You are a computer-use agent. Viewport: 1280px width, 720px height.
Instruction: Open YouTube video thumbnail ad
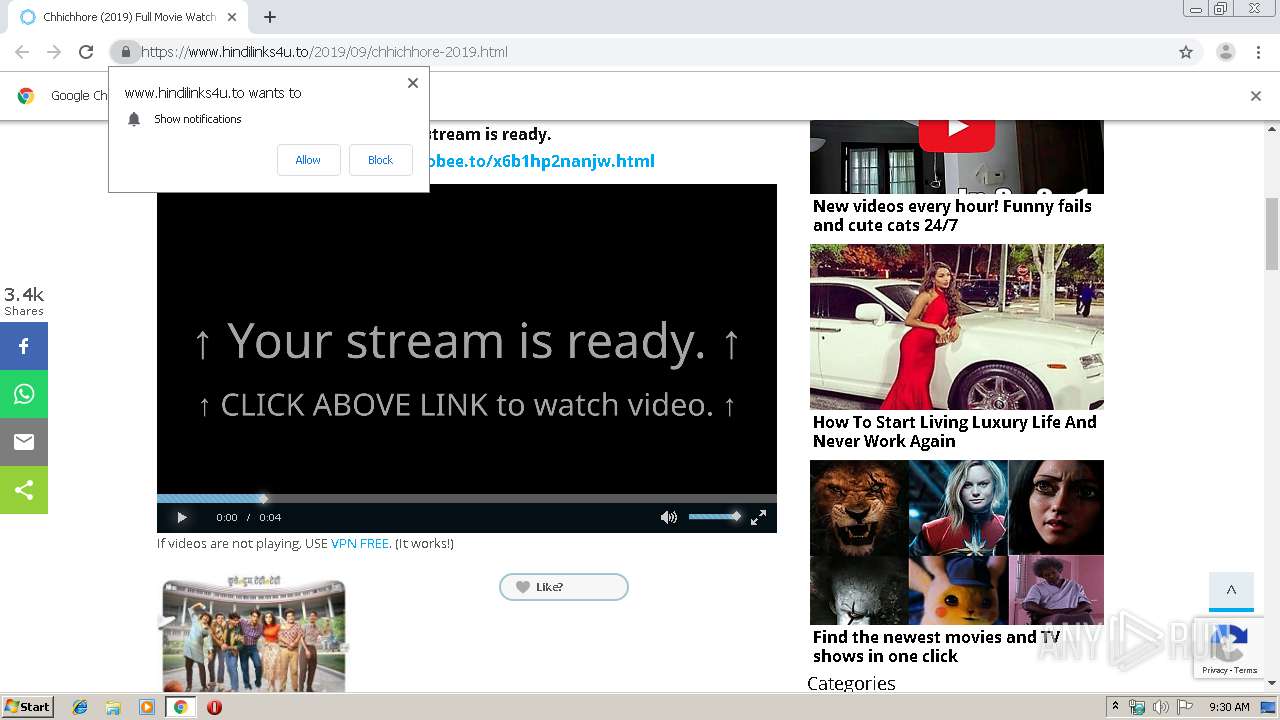tap(957, 157)
